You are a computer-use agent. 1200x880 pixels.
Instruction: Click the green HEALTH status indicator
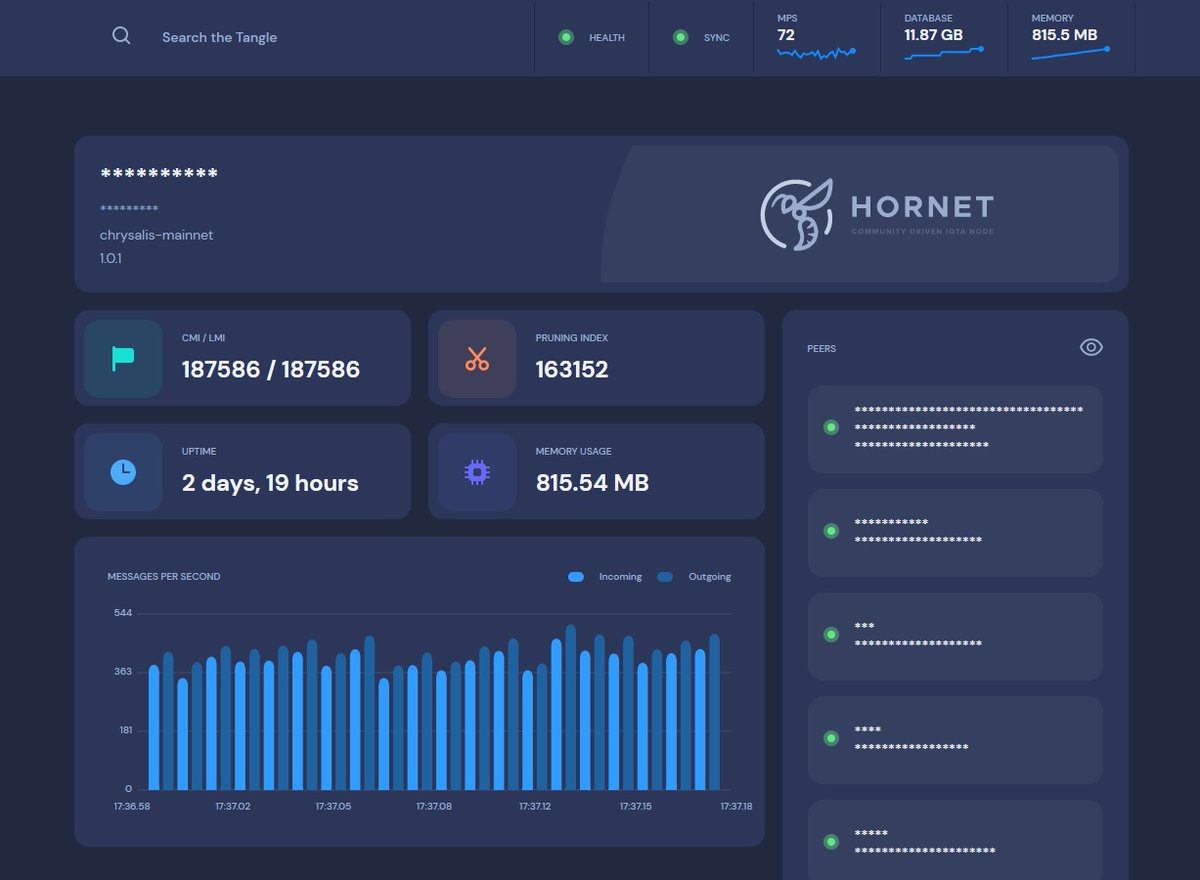[x=566, y=37]
